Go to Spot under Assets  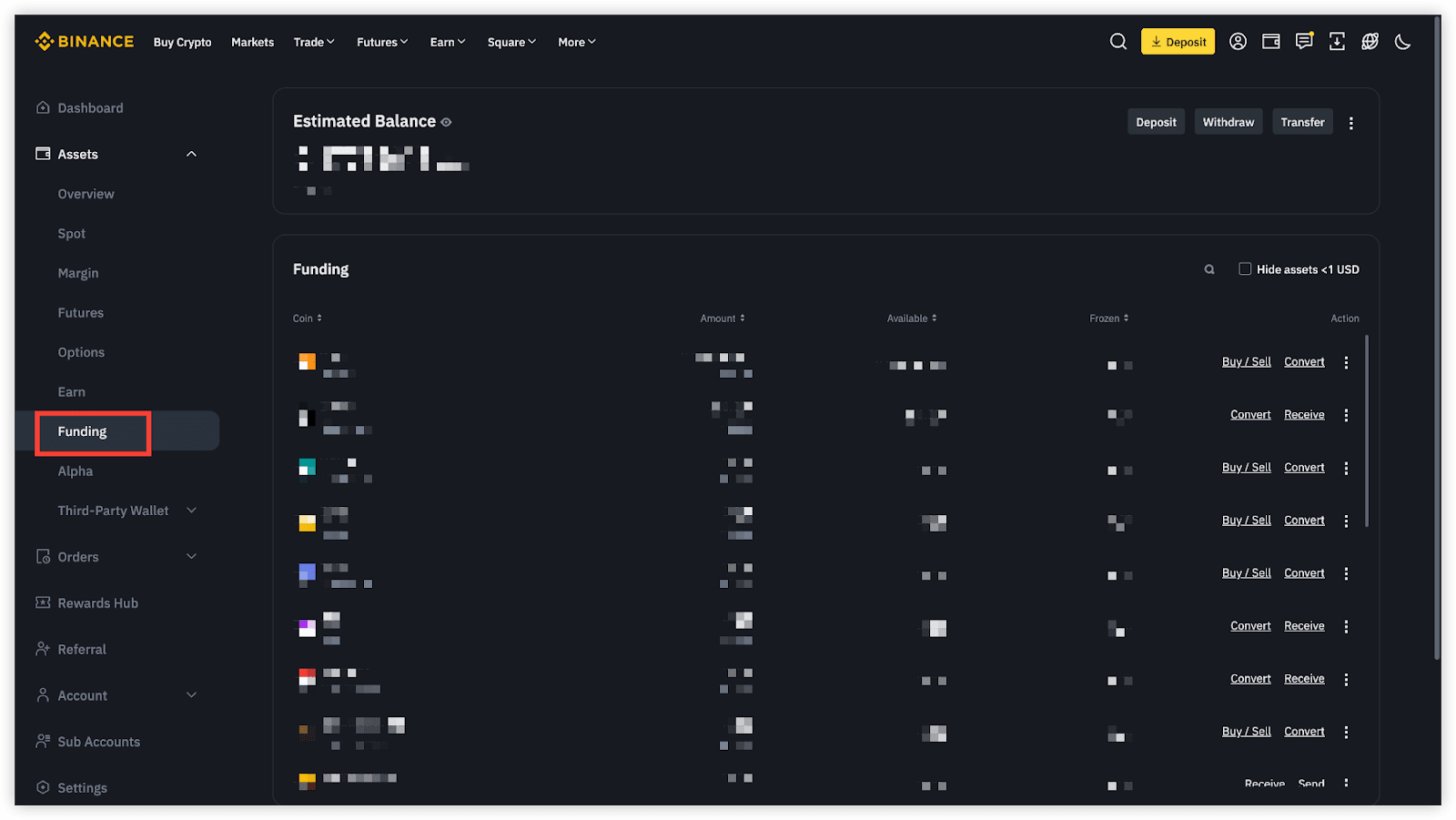(x=72, y=234)
